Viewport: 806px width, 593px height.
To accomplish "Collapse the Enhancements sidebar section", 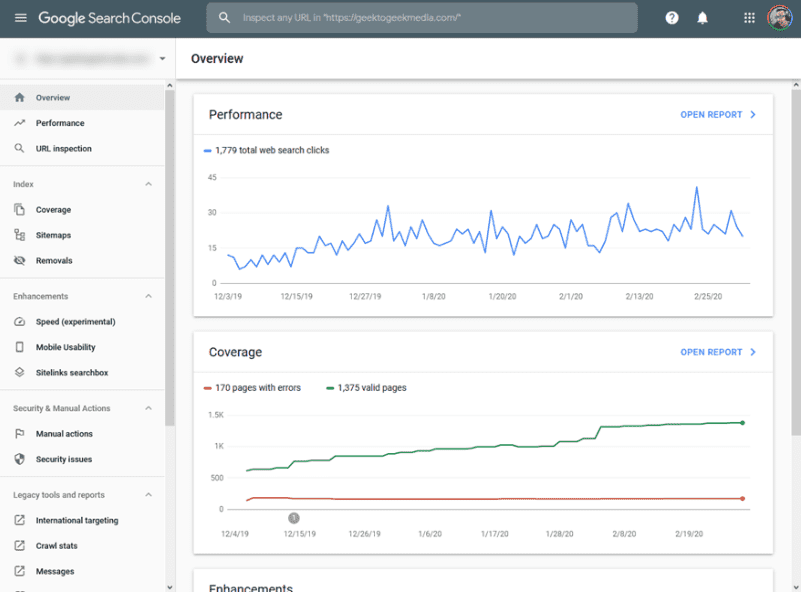I will pyautogui.click(x=148, y=296).
